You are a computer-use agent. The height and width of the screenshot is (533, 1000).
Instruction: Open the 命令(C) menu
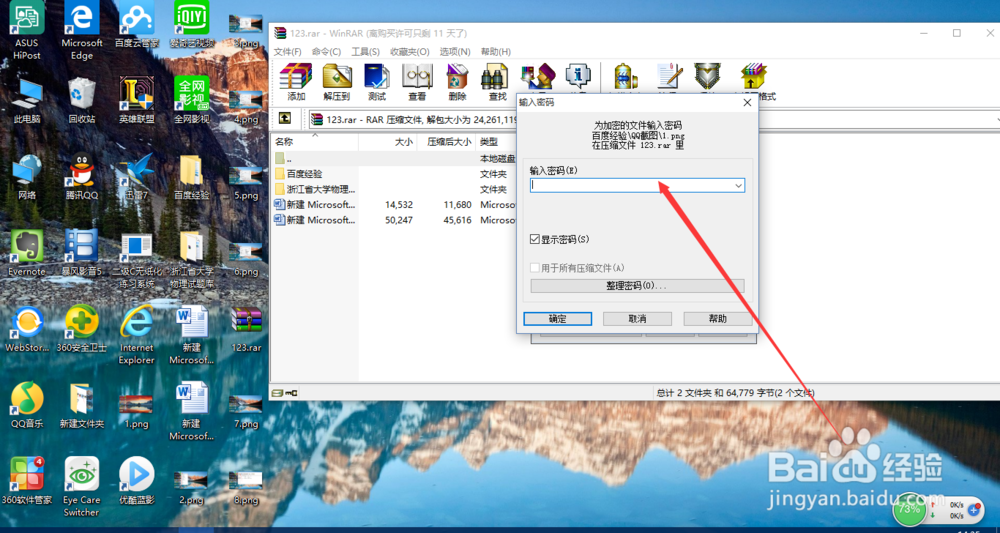pos(327,52)
